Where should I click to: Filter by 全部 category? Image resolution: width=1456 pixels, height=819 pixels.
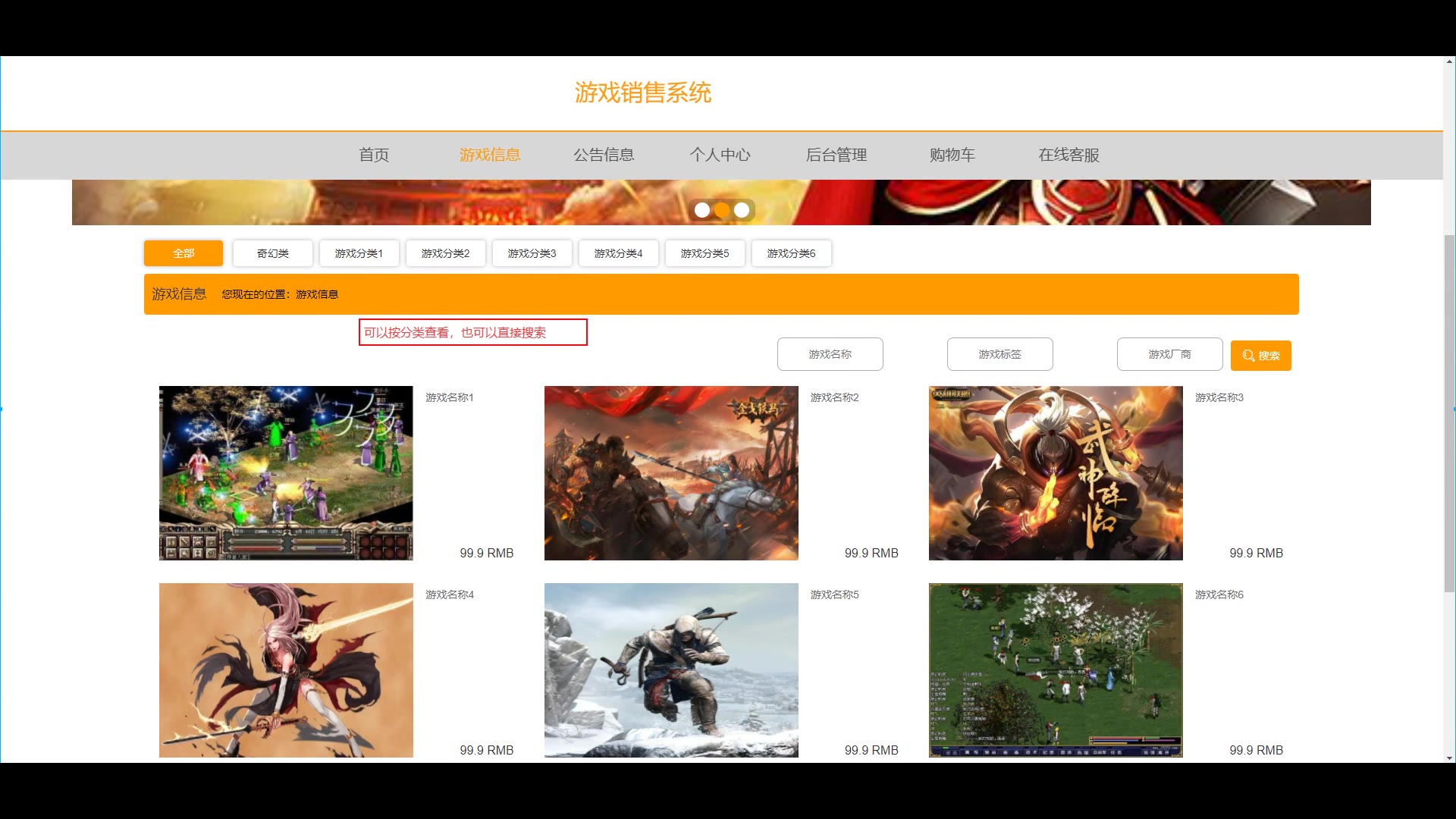[184, 253]
